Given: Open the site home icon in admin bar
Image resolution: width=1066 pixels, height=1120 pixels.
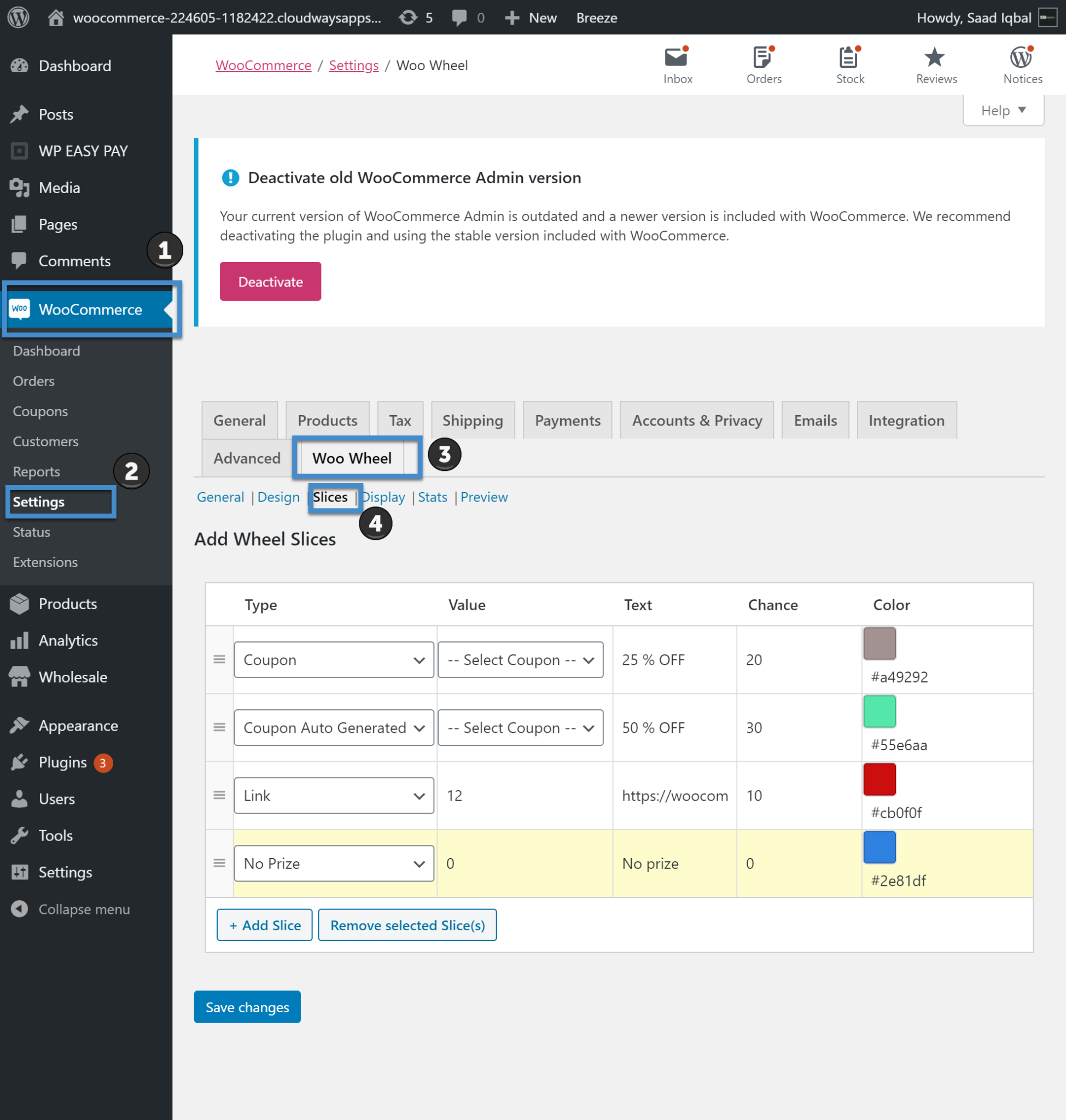Looking at the screenshot, I should pos(55,17).
